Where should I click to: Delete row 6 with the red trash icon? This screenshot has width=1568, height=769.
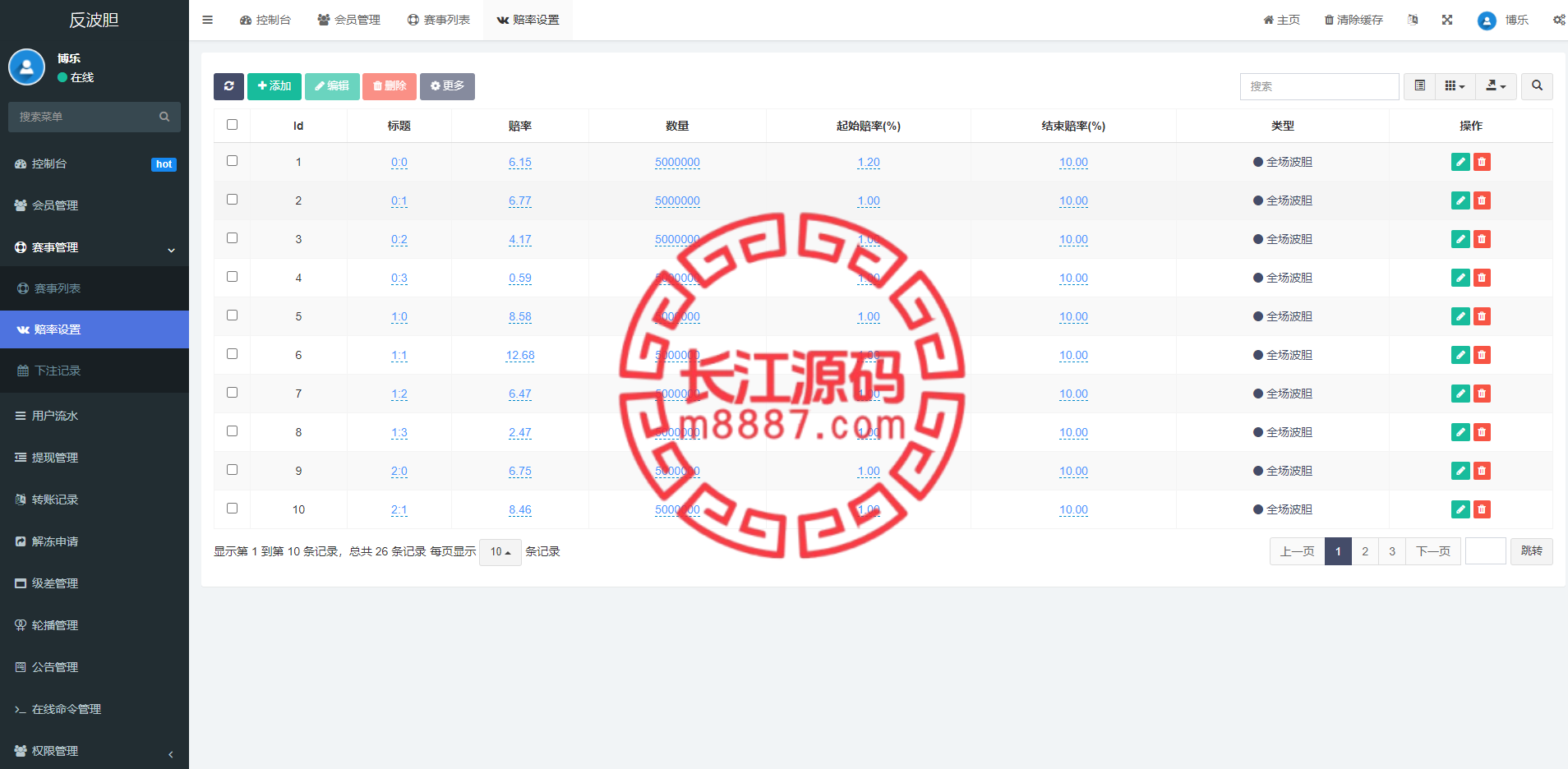point(1482,355)
